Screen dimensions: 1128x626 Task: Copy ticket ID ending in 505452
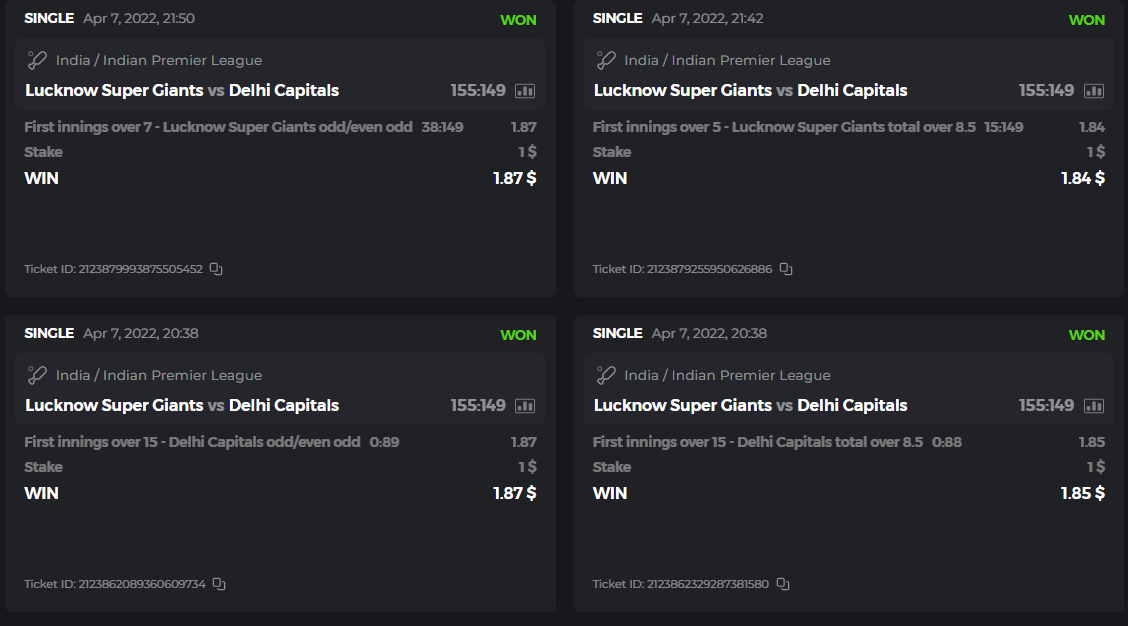[x=216, y=269]
